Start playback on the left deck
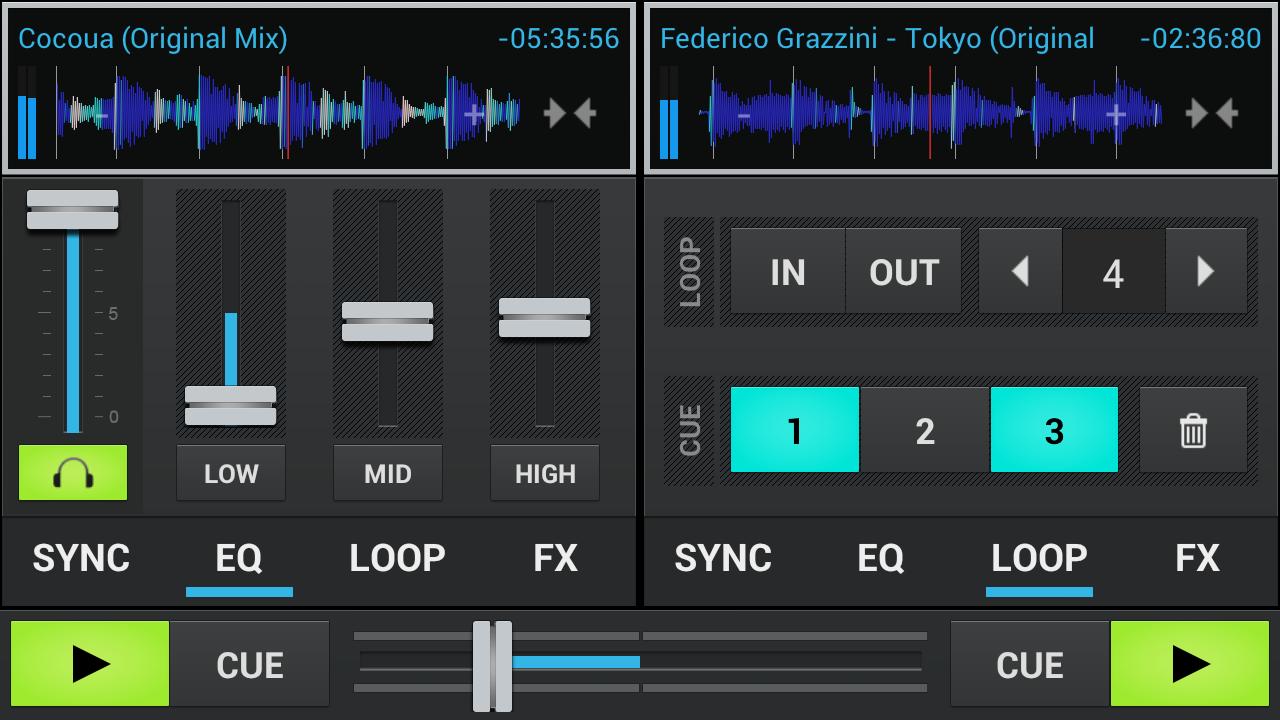This screenshot has height=720, width=1280. coord(90,664)
